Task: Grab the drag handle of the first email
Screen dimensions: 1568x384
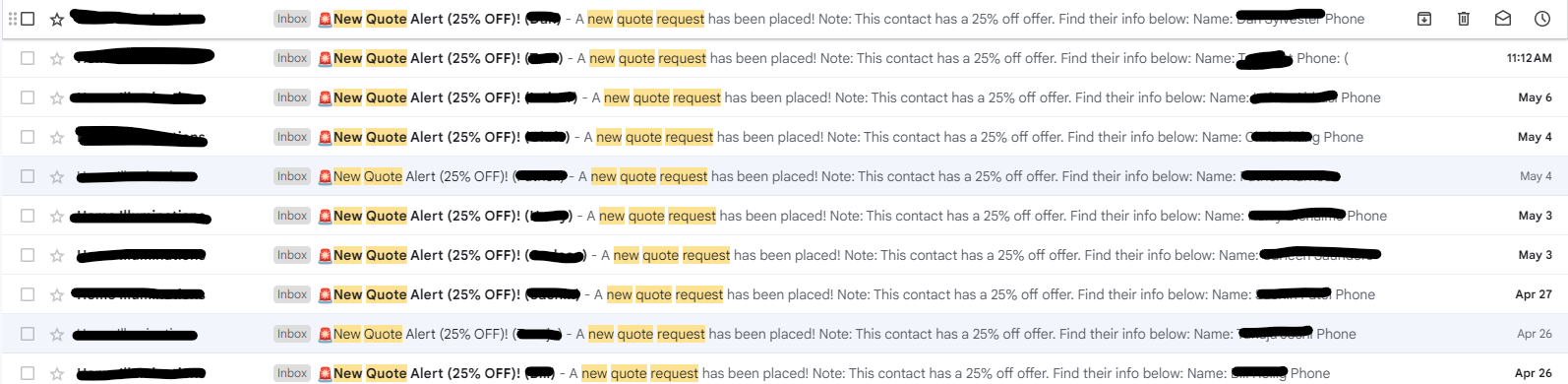Action: pos(12,19)
